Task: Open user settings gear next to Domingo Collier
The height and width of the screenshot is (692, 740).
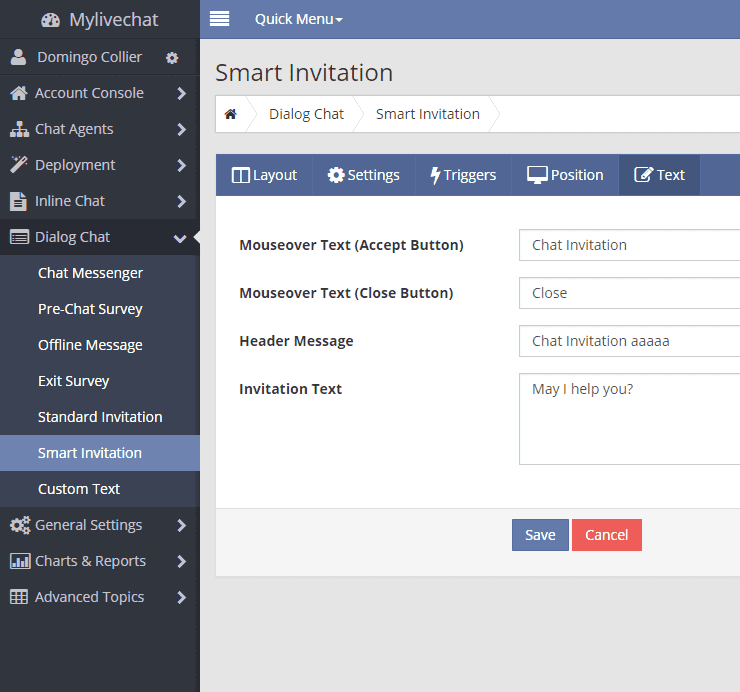Action: click(172, 58)
